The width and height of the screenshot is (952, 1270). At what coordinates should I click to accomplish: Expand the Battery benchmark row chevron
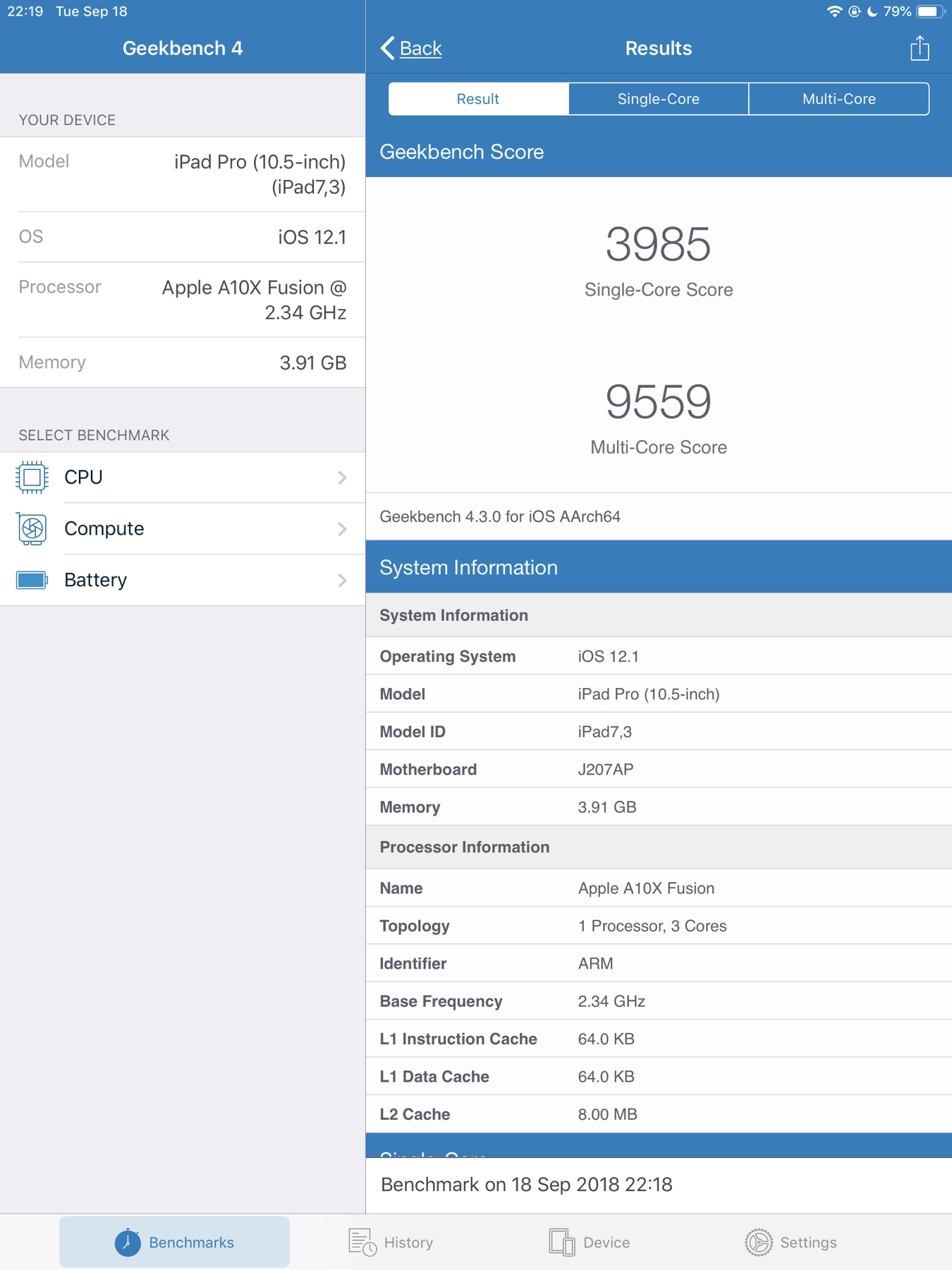click(342, 580)
